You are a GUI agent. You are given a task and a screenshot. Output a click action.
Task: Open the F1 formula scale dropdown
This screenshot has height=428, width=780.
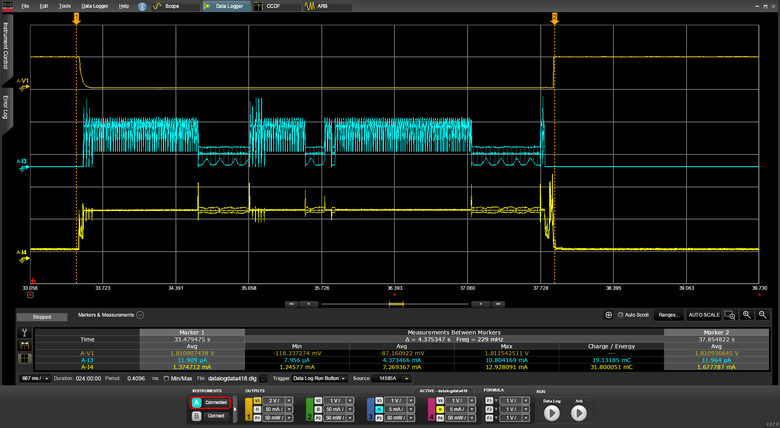(526, 401)
